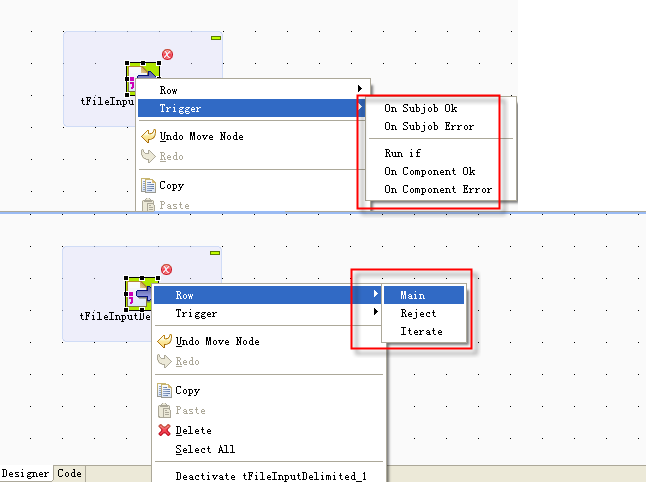Choose On Component Ok trigger
Image resolution: width=650 pixels, height=482 pixels.
(x=429, y=171)
